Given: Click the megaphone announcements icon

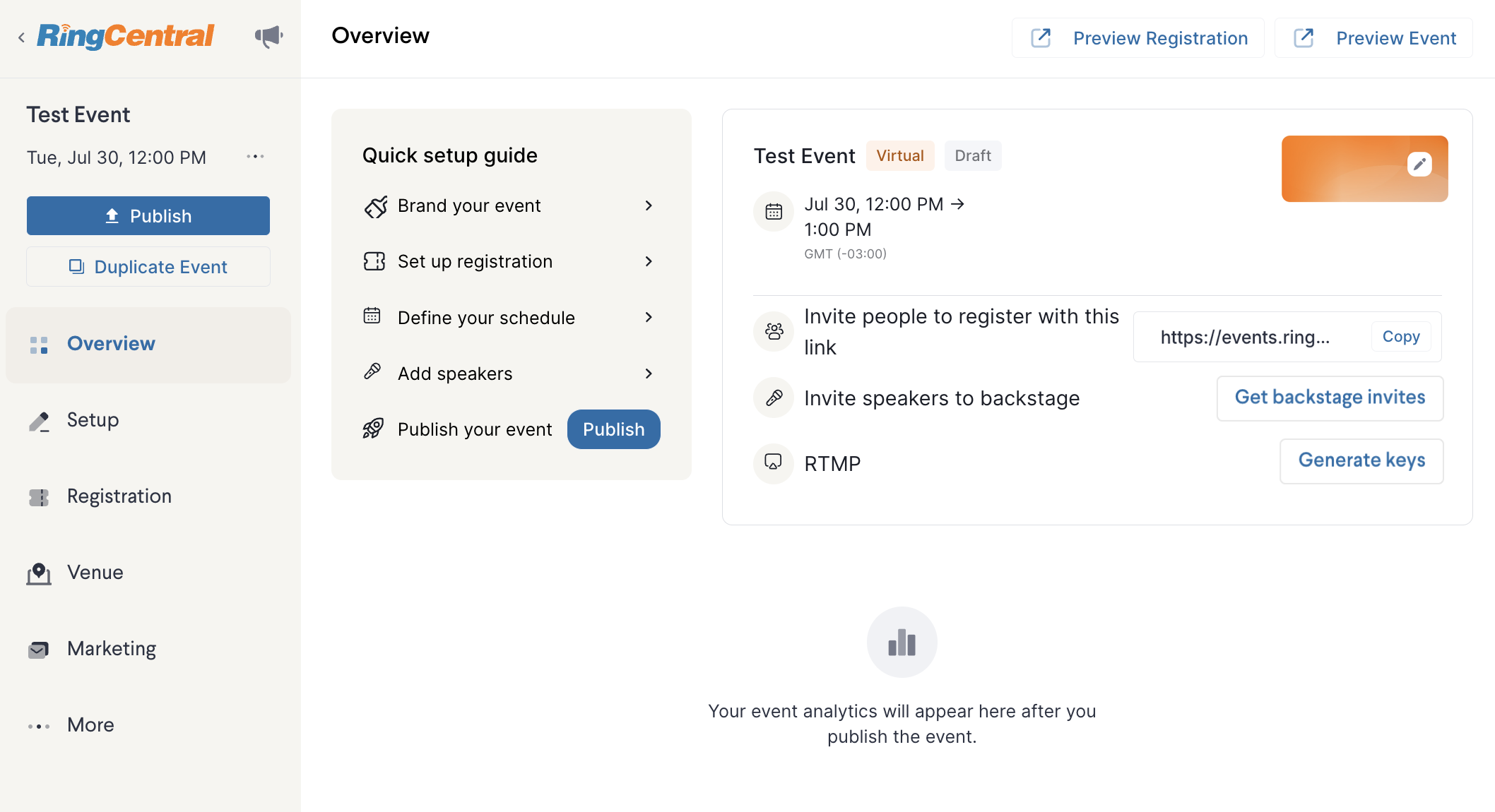Looking at the screenshot, I should (x=268, y=36).
